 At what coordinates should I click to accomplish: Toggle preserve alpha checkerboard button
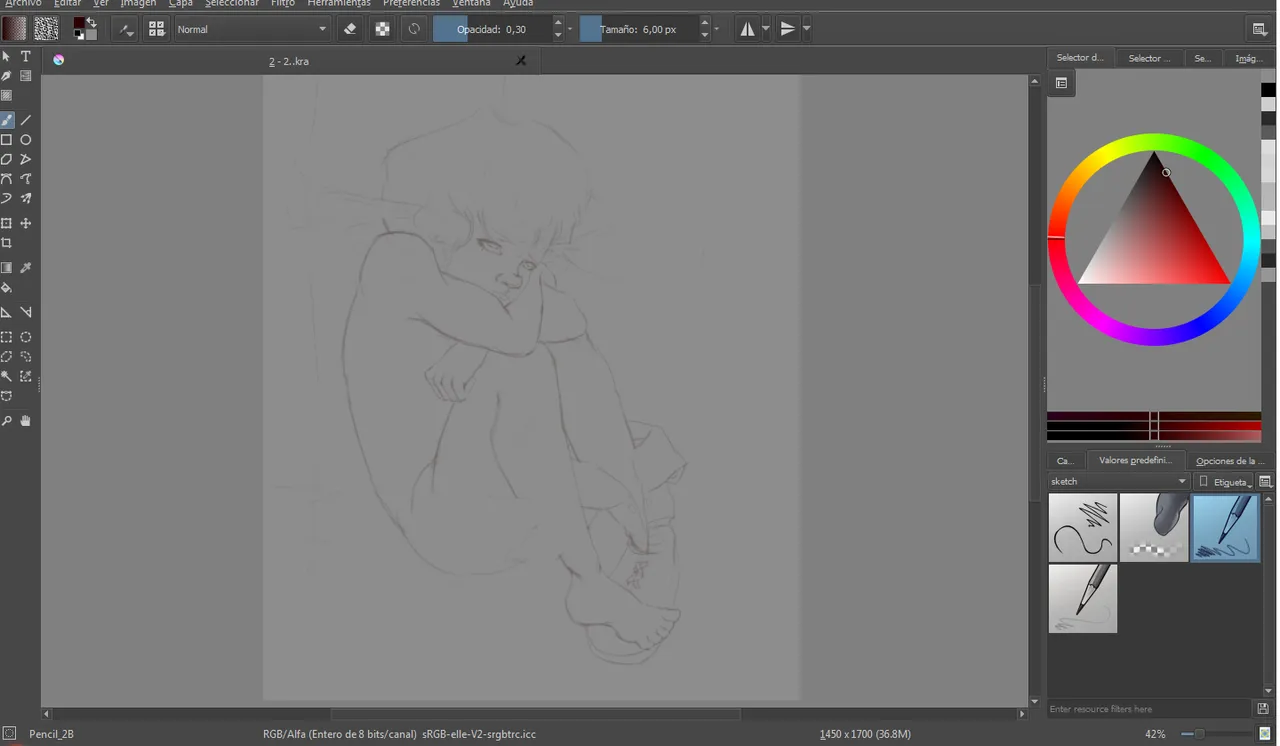click(x=382, y=29)
